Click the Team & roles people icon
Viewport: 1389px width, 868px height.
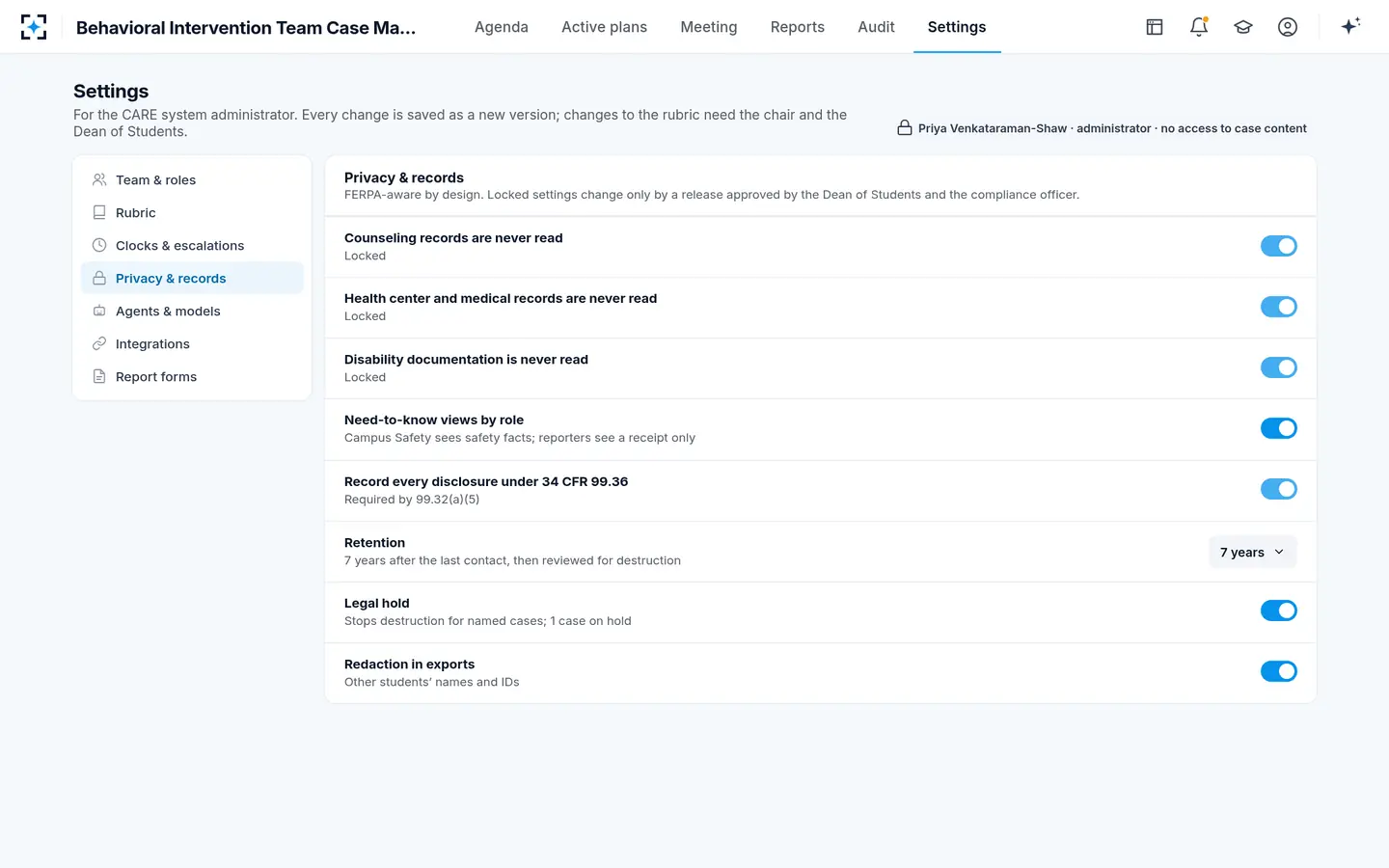pos(99,180)
